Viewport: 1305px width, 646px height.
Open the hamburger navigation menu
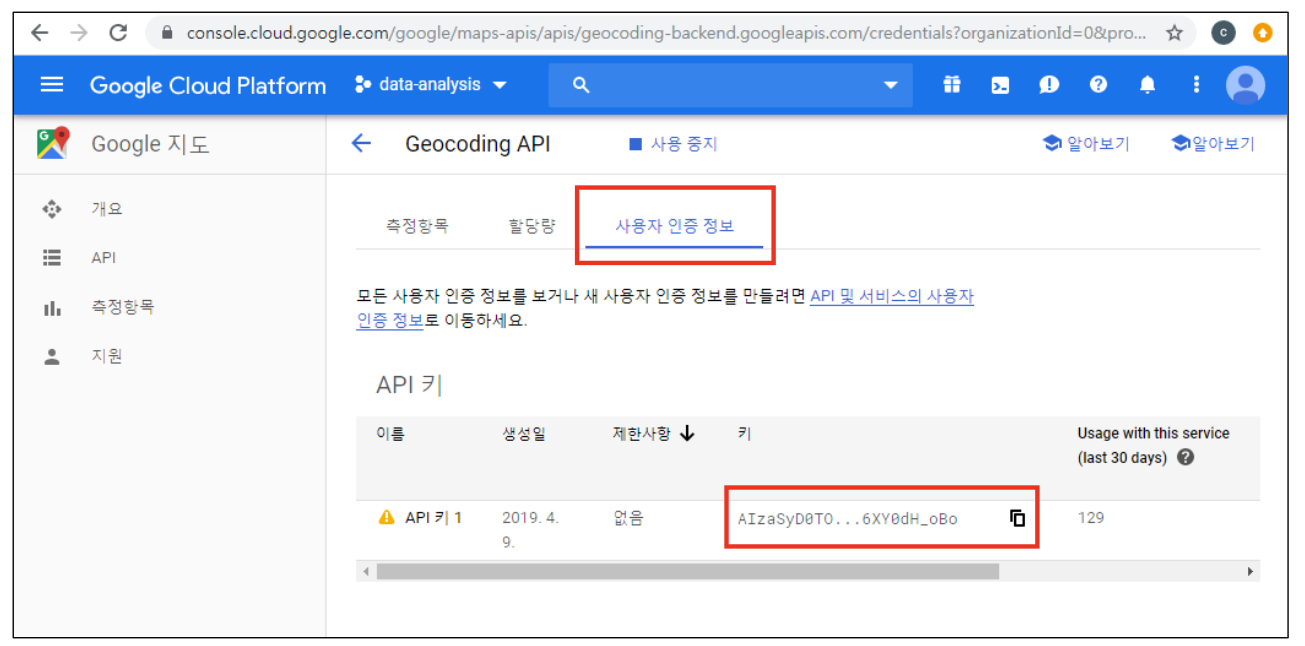[52, 85]
